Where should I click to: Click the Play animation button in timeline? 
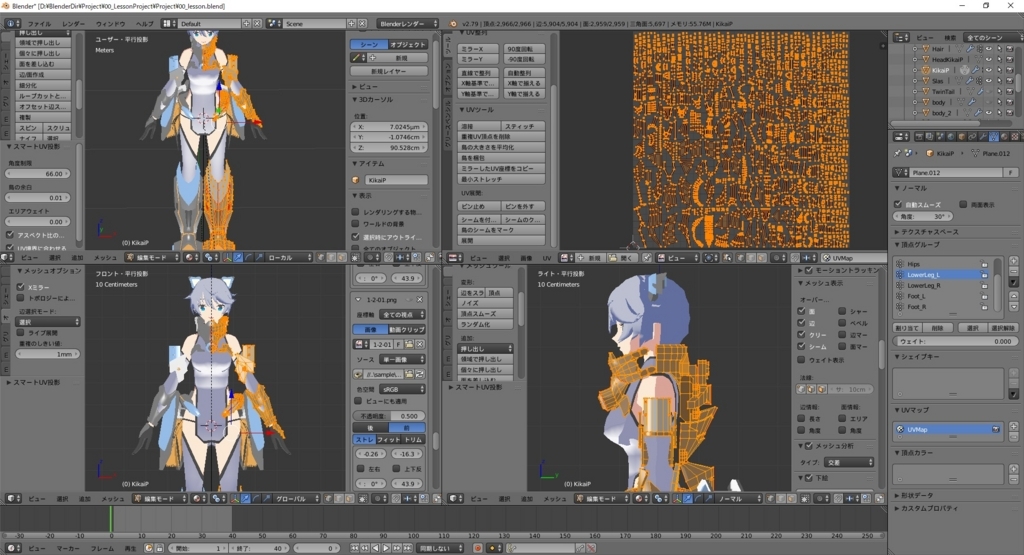pos(386,548)
